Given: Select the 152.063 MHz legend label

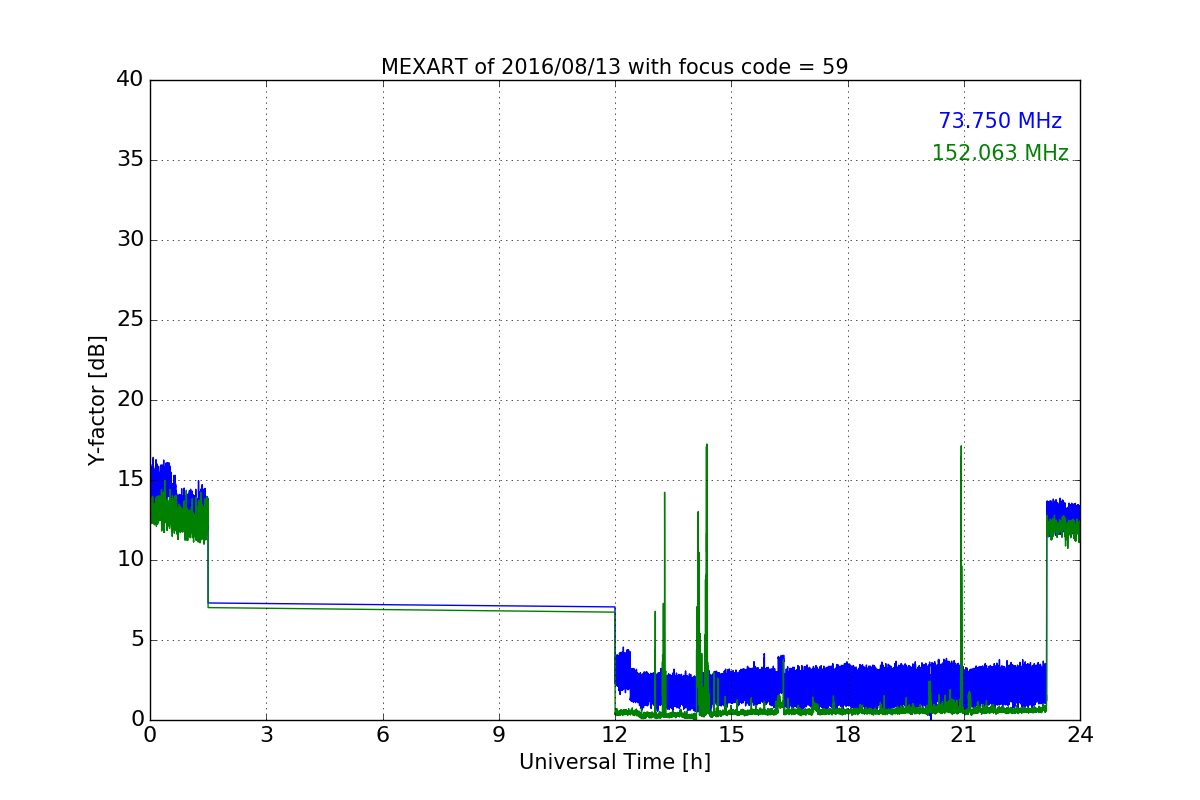Looking at the screenshot, I should (x=1000, y=153).
